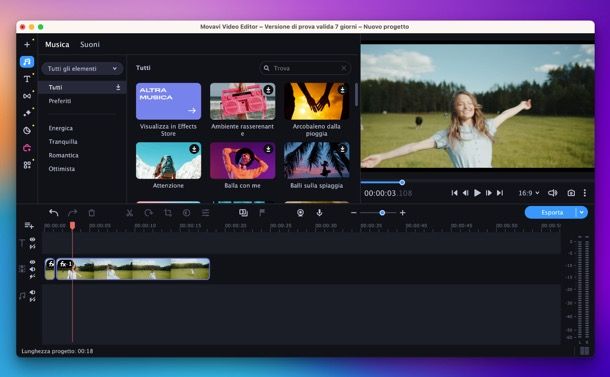
Task: Download all items in Tutti category
Action: pos(118,87)
